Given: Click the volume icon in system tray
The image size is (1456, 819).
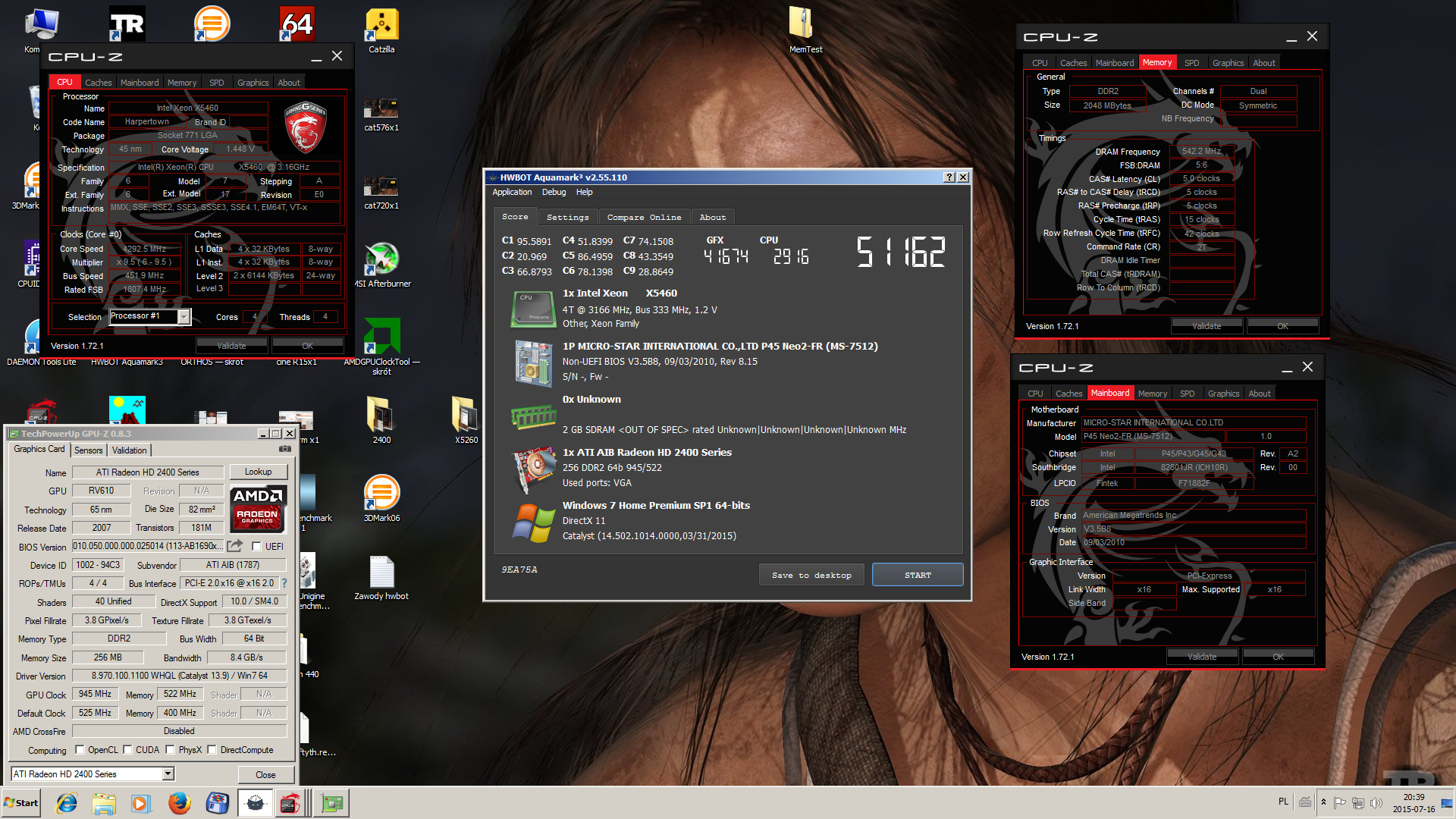Looking at the screenshot, I should coord(1376,802).
